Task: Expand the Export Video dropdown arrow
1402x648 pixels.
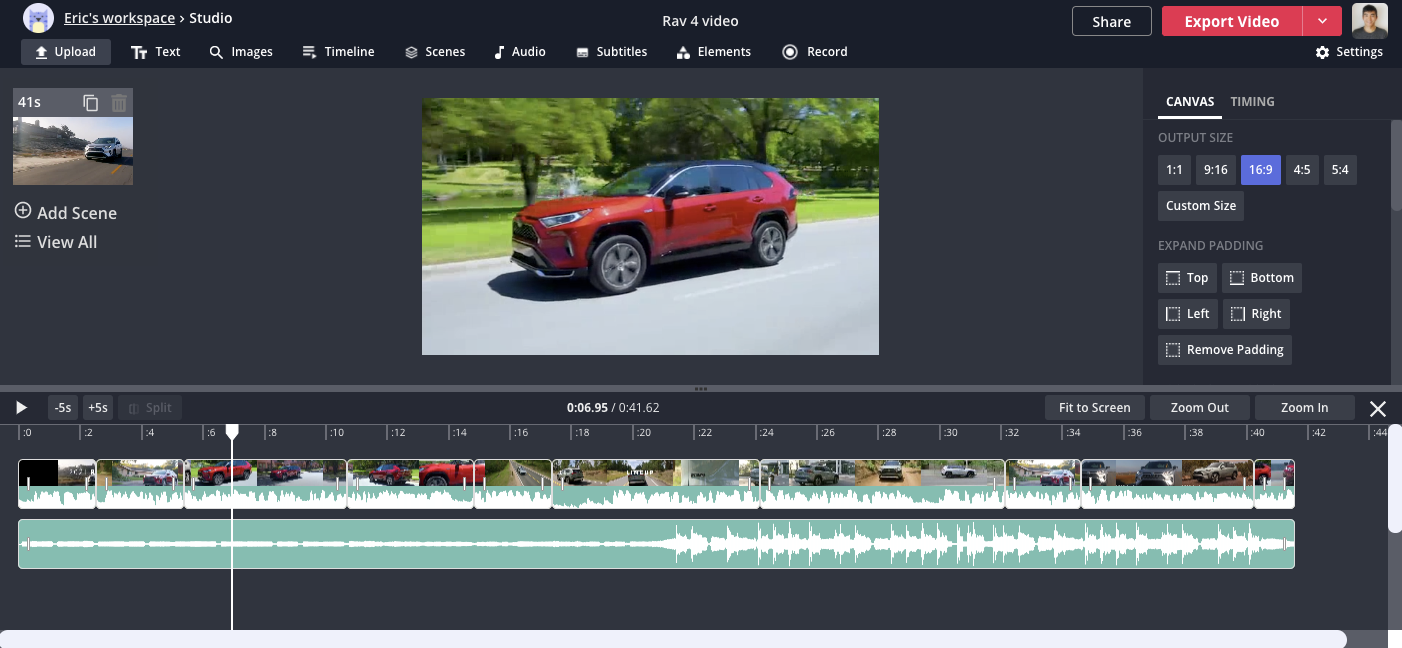Action: pos(1322,21)
